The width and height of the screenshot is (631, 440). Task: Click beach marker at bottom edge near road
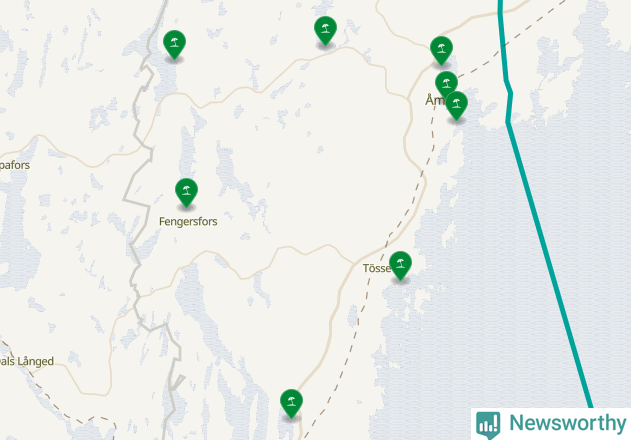(291, 404)
